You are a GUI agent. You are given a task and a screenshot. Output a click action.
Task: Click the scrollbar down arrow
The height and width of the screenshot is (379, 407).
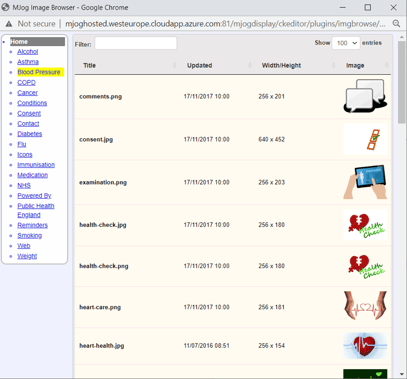402,374
